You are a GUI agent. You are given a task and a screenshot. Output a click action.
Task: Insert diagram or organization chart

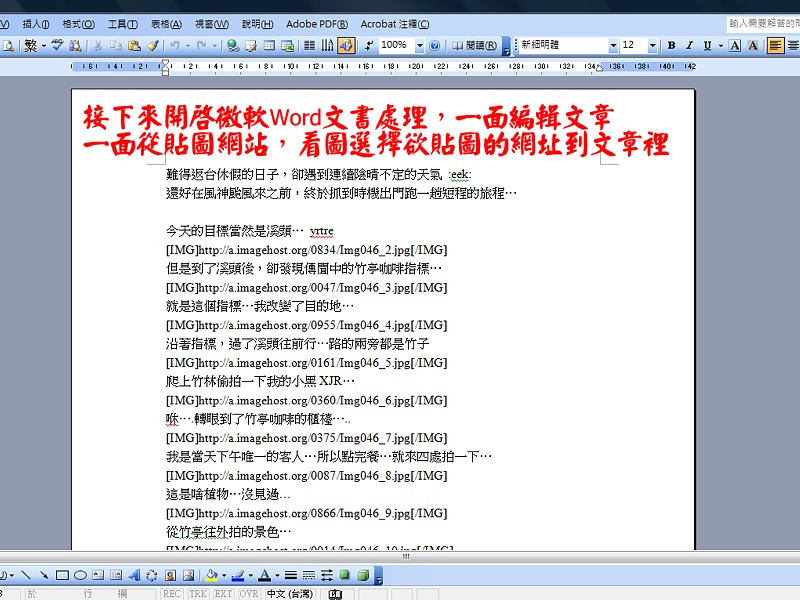[x=152, y=576]
